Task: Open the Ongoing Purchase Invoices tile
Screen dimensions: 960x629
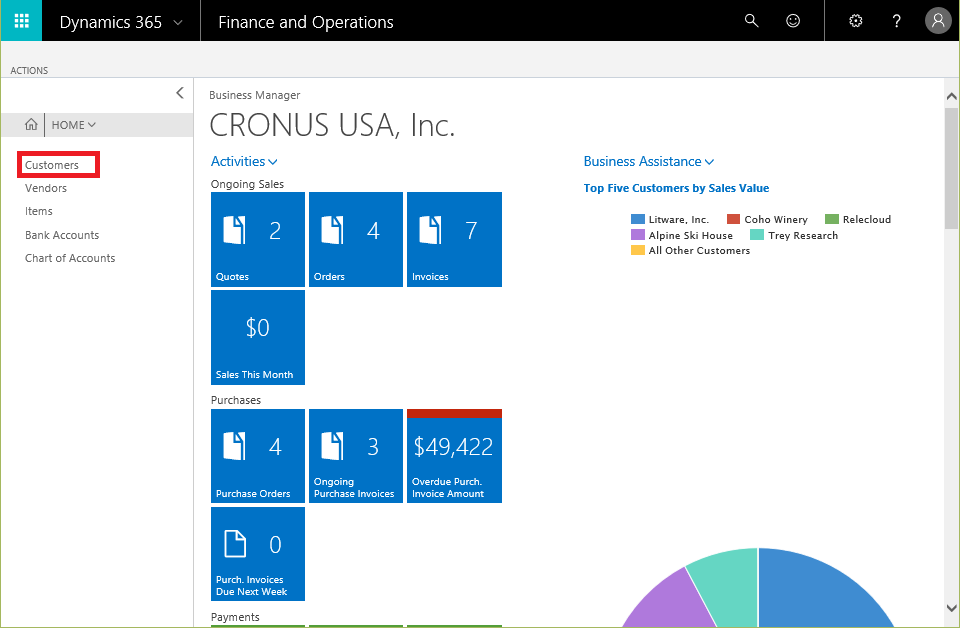Action: coord(356,456)
